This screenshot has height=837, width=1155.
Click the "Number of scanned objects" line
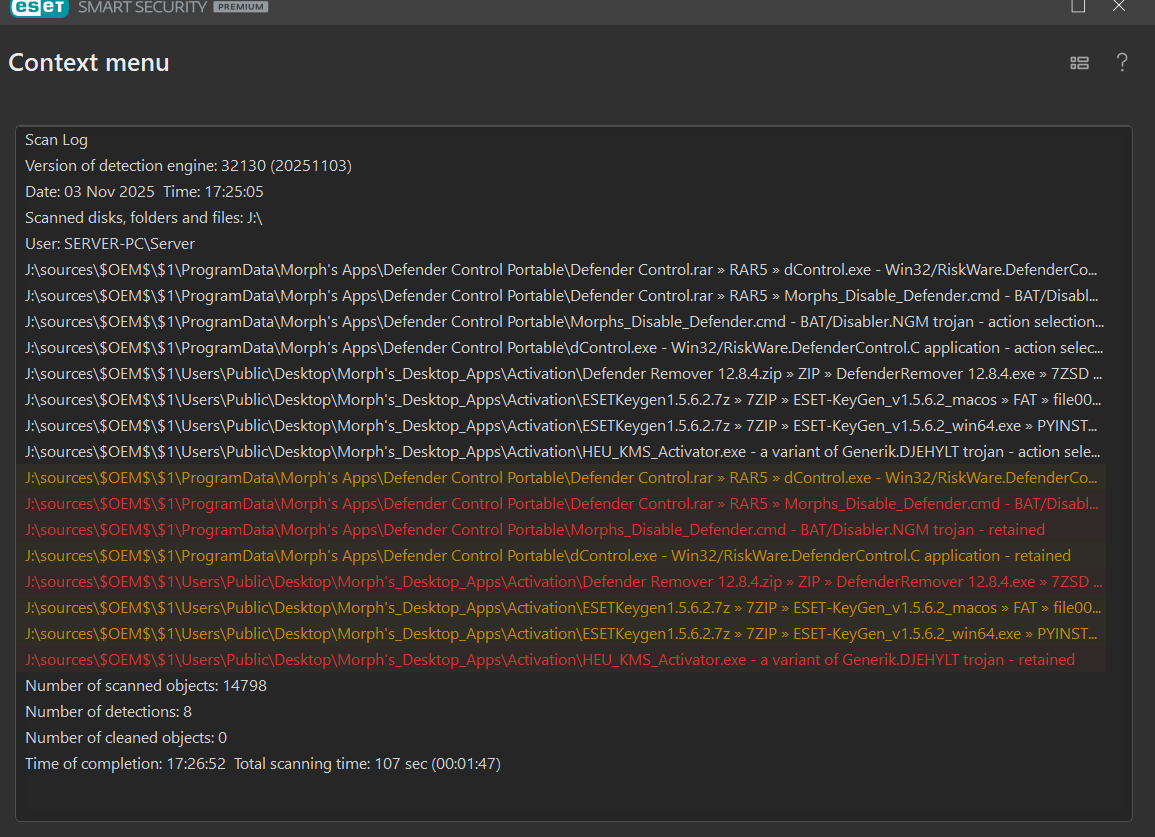pyautogui.click(x=146, y=686)
